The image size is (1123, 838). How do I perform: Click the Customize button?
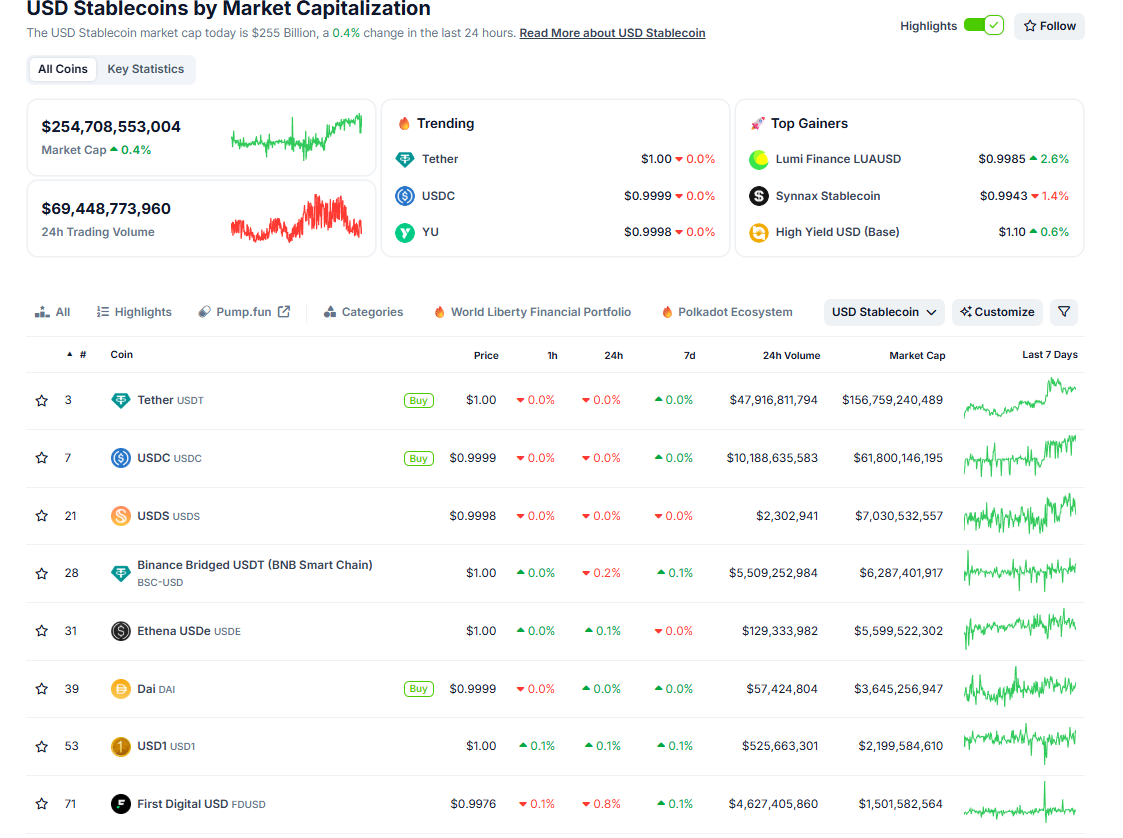click(x=997, y=312)
